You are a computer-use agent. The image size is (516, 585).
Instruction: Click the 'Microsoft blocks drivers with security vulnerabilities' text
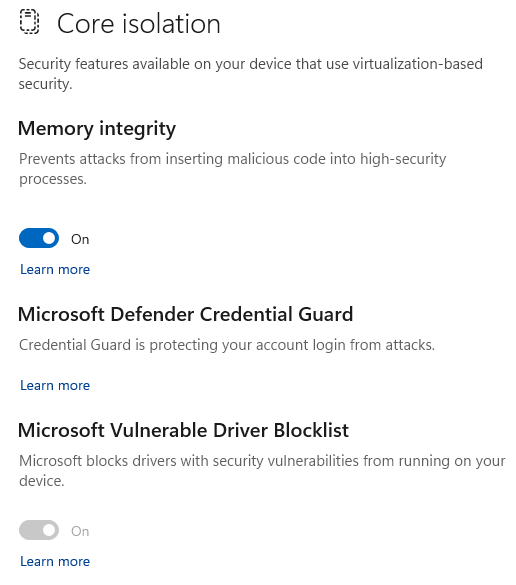point(262,471)
